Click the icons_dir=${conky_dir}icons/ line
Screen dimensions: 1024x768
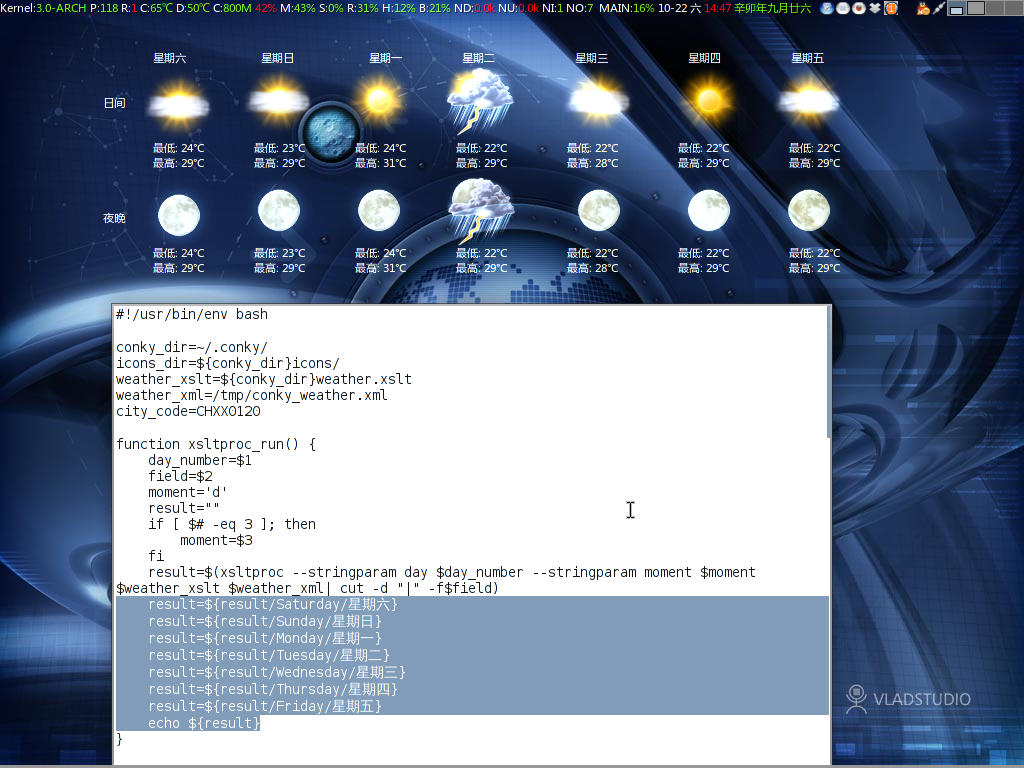point(228,363)
